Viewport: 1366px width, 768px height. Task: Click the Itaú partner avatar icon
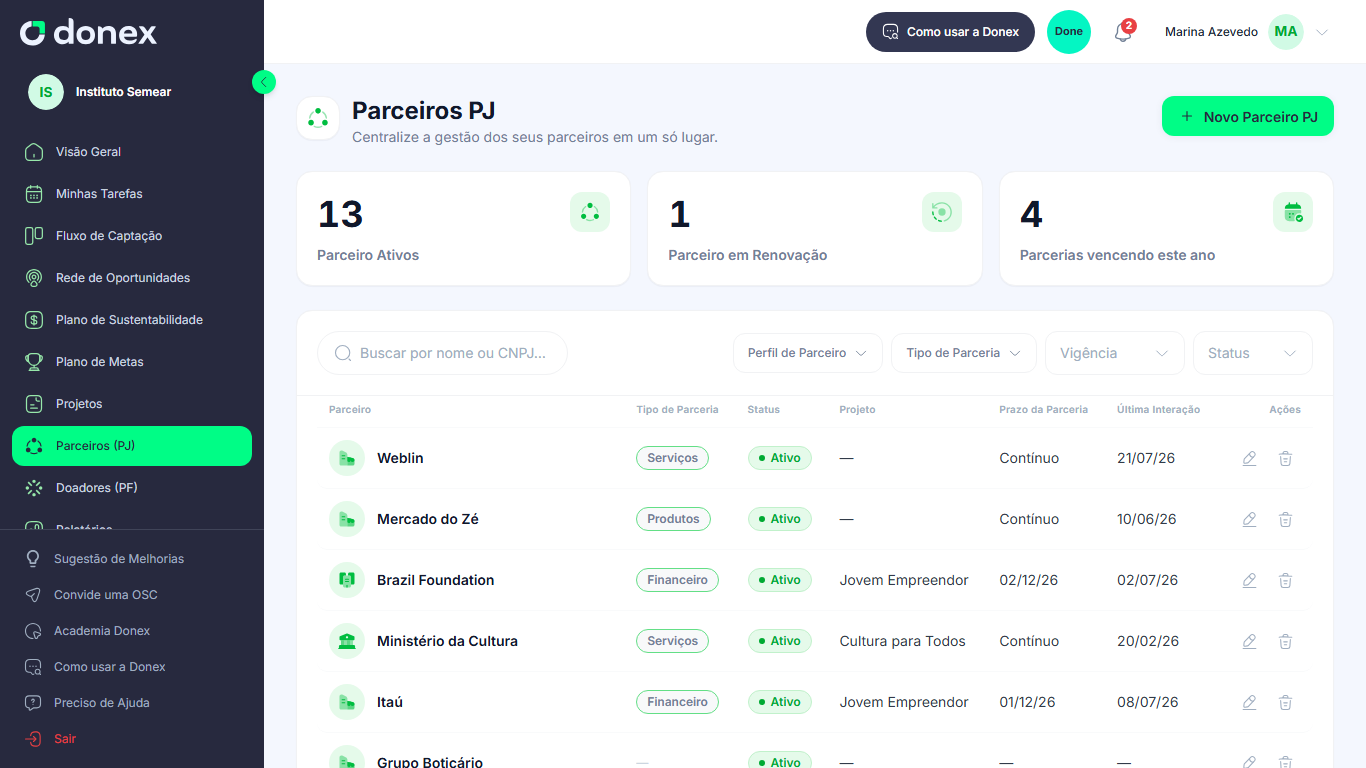click(347, 702)
